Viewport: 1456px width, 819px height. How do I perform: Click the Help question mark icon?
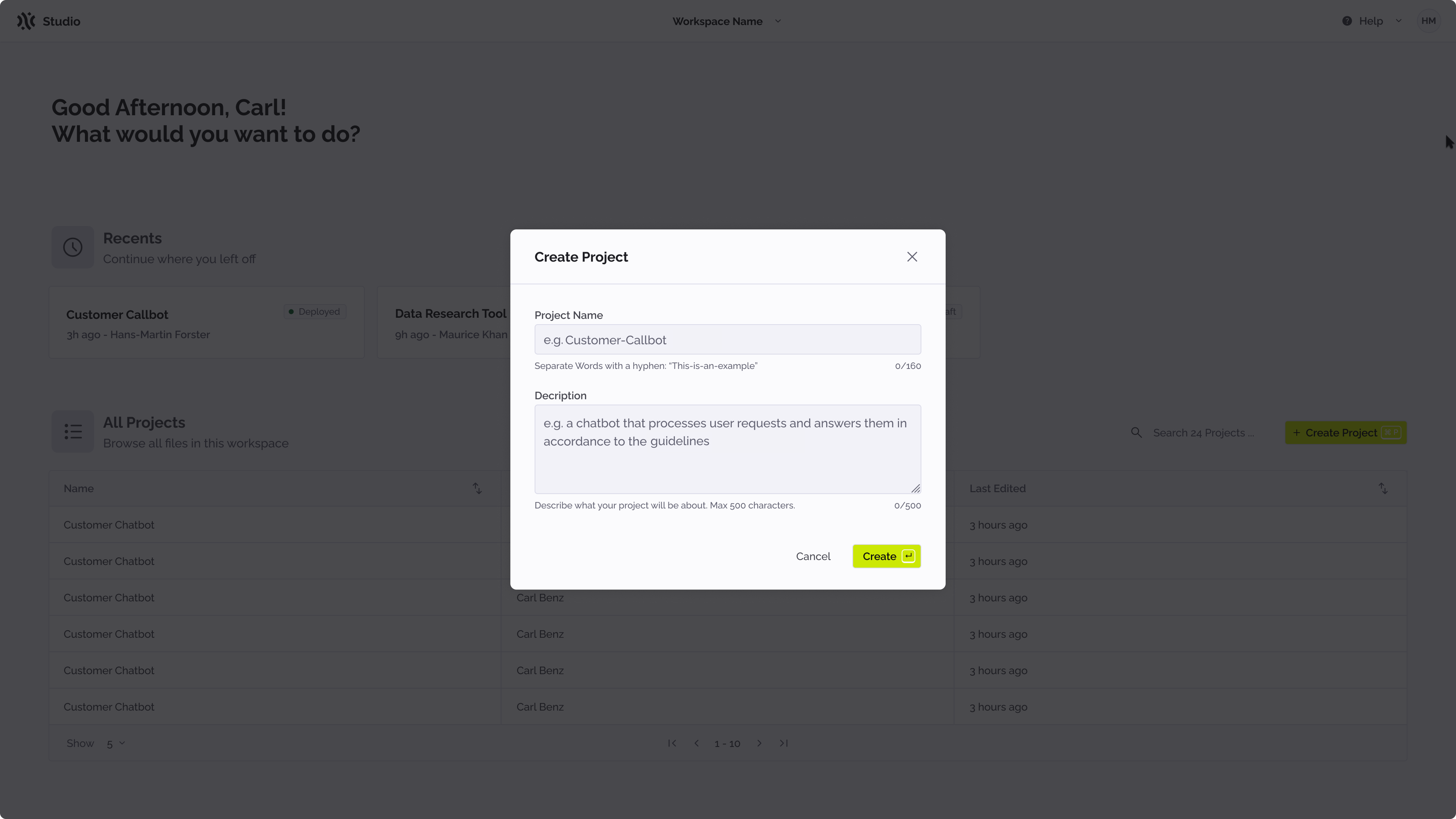(x=1347, y=21)
